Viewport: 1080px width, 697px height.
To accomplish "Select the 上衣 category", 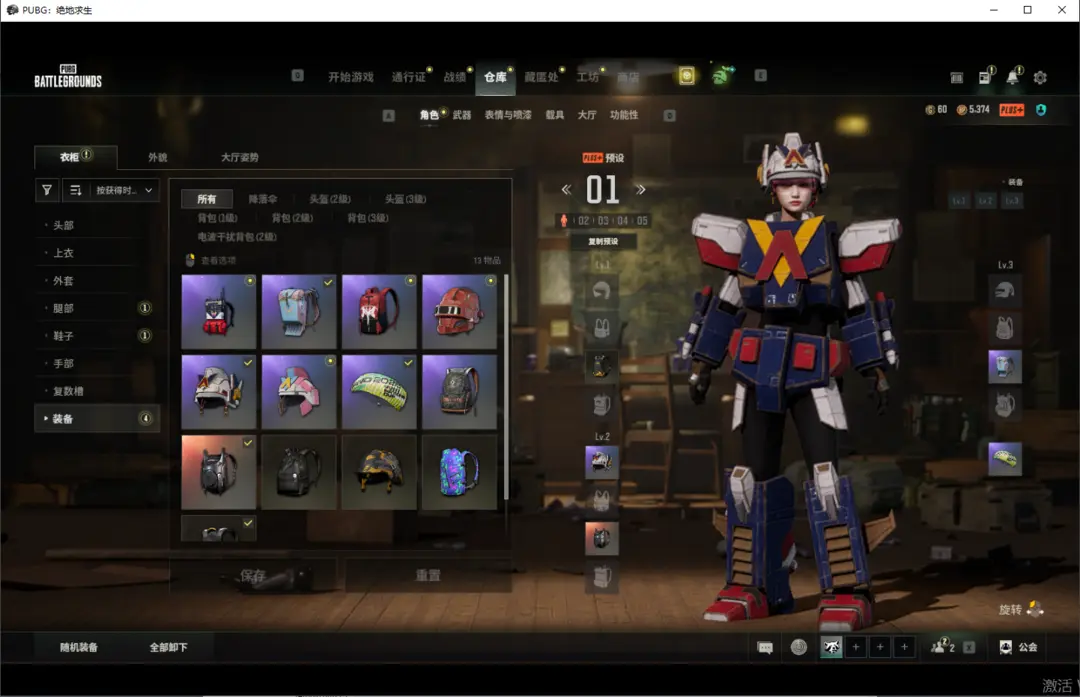I will tap(96, 253).
